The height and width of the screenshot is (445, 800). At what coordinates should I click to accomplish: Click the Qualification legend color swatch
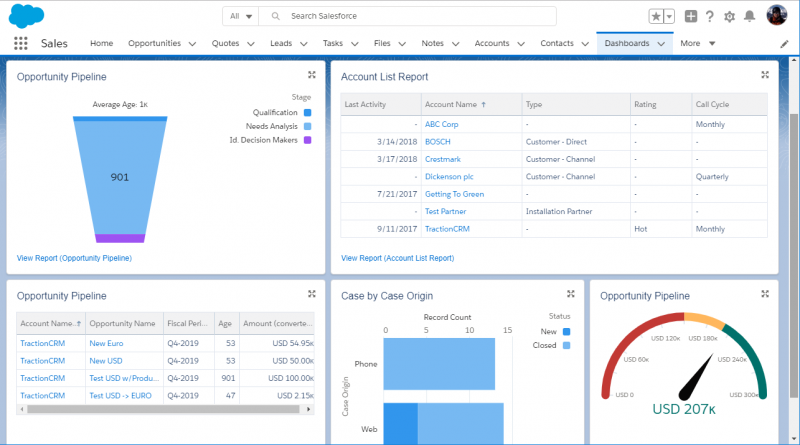point(308,112)
